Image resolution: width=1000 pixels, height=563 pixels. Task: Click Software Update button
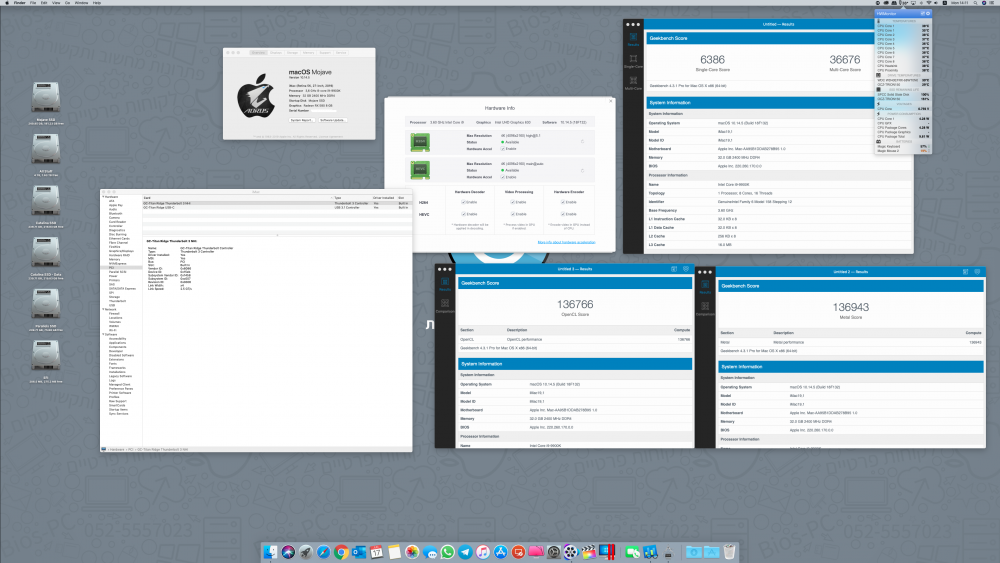[333, 120]
